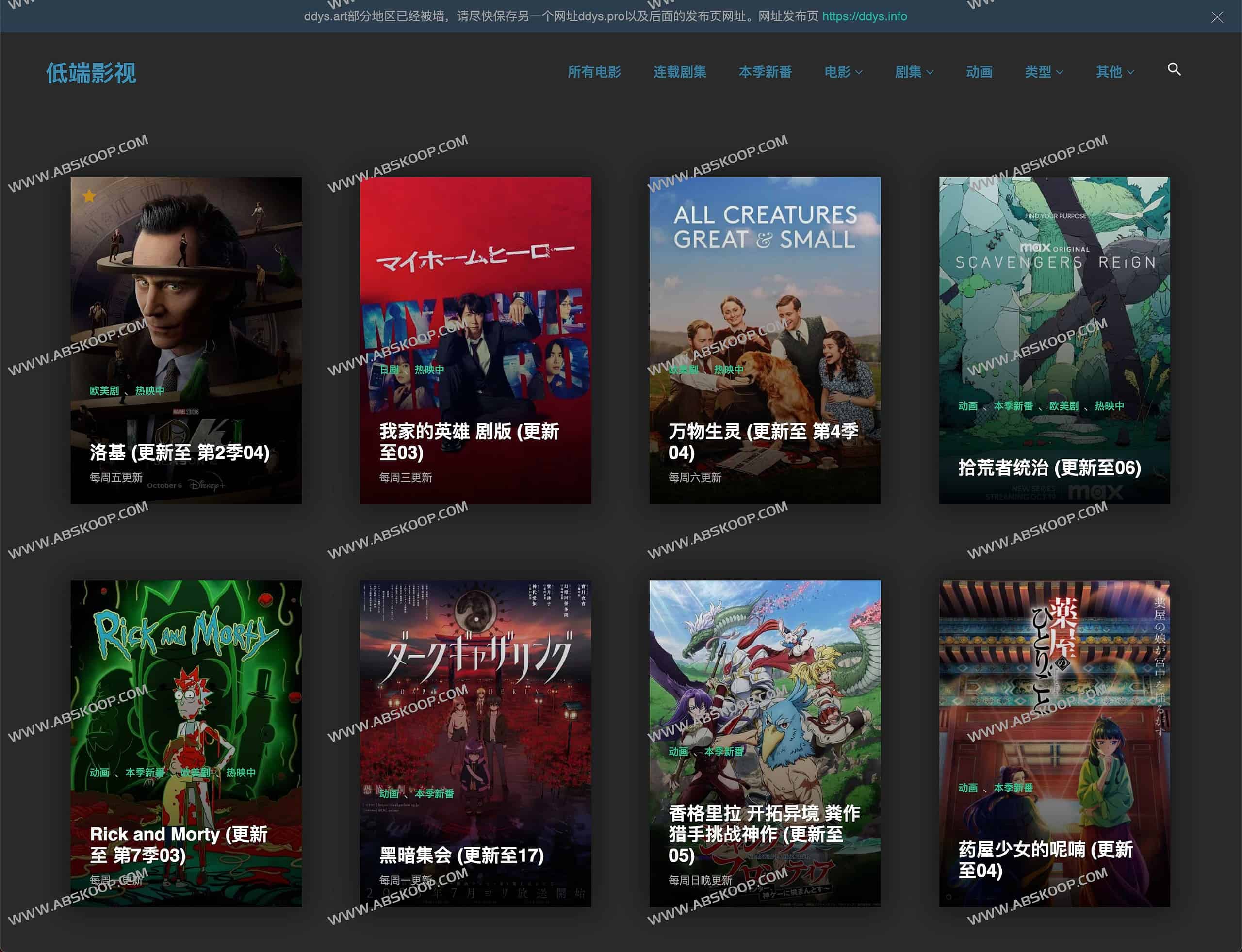Open the https://ddys.info link
The width and height of the screenshot is (1242, 952).
pyautogui.click(x=864, y=16)
